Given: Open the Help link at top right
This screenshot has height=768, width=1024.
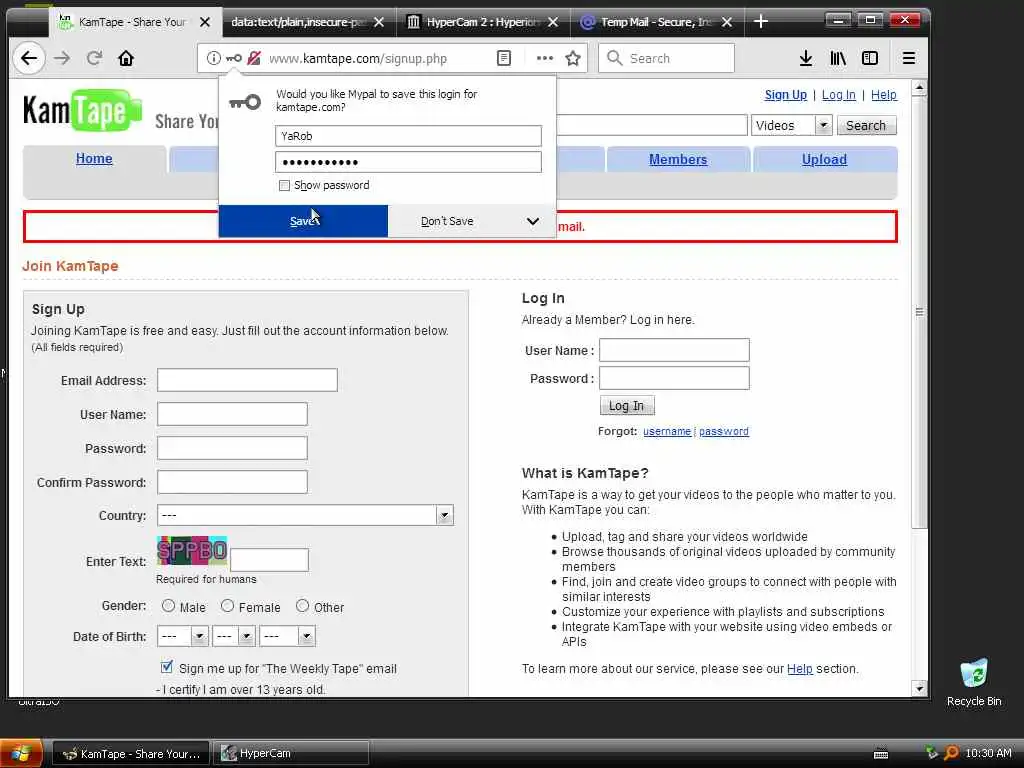Looking at the screenshot, I should pos(884,95).
